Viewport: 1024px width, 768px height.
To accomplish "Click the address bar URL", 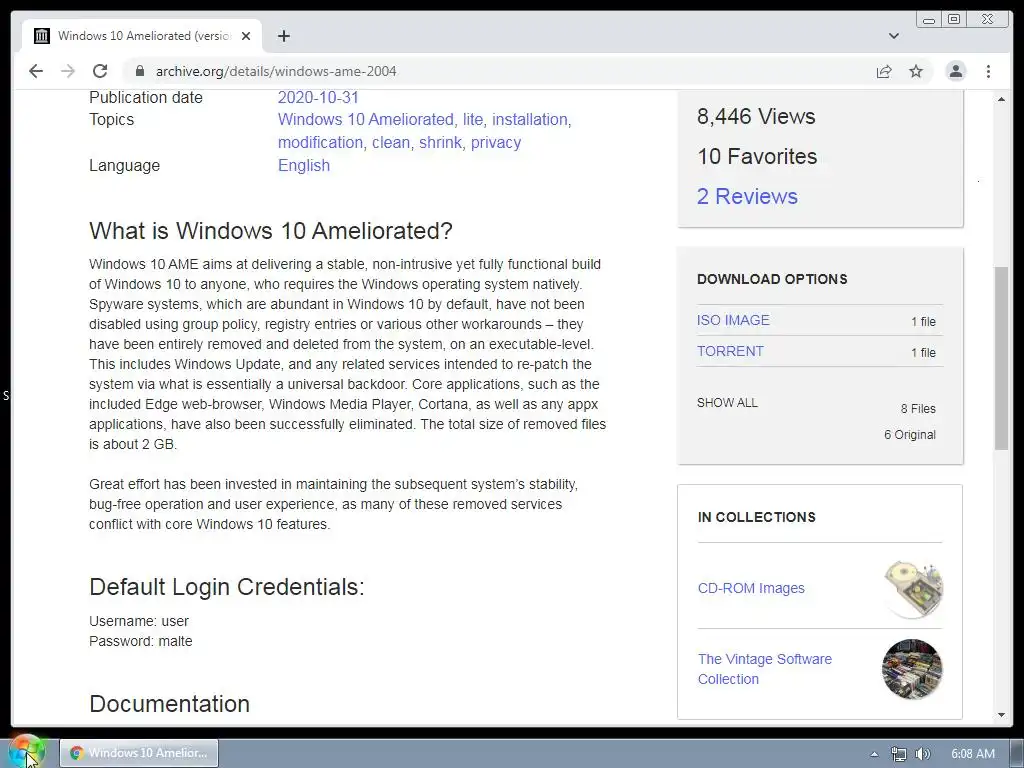I will pos(276,71).
